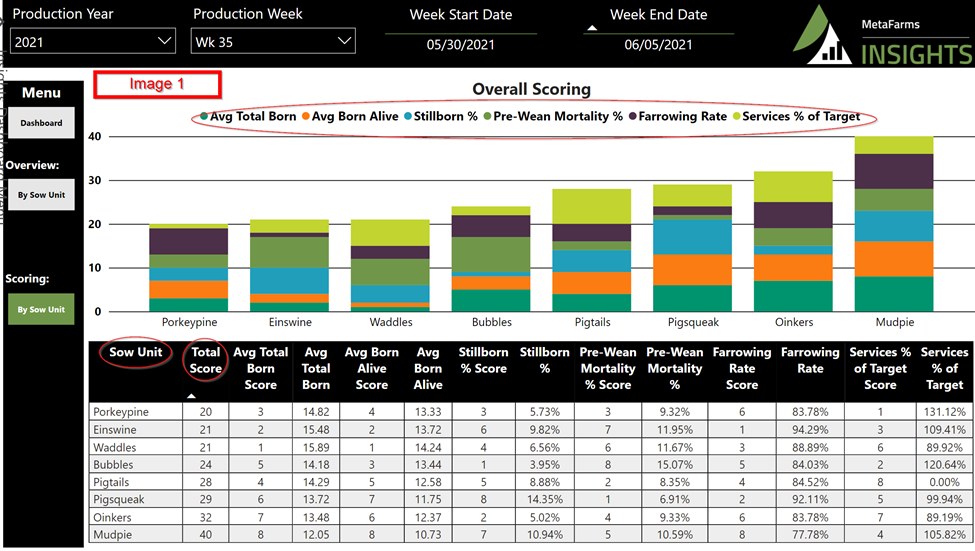Click Week End Date value 06/05/2021
This screenshot has width=975, height=551.
pos(658,45)
